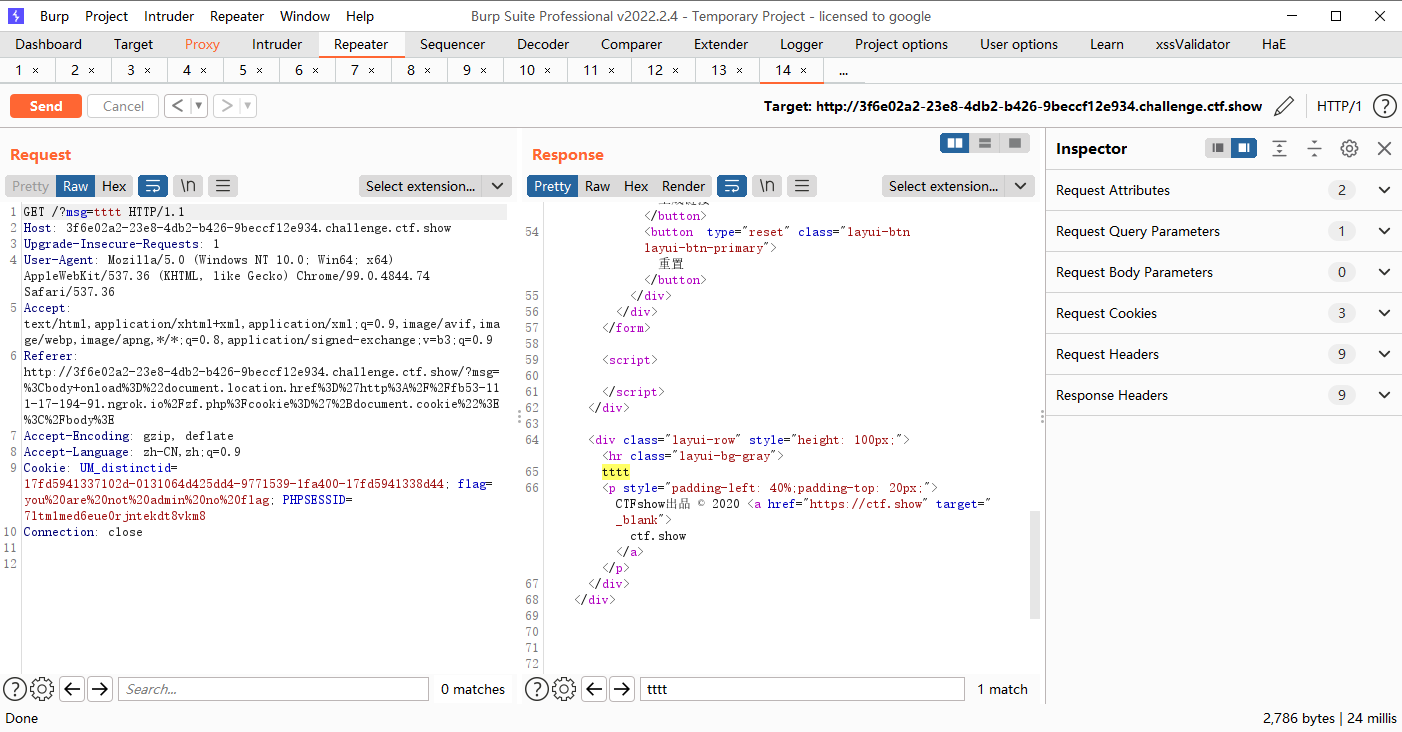Go back in request history

pyautogui.click(x=177, y=106)
